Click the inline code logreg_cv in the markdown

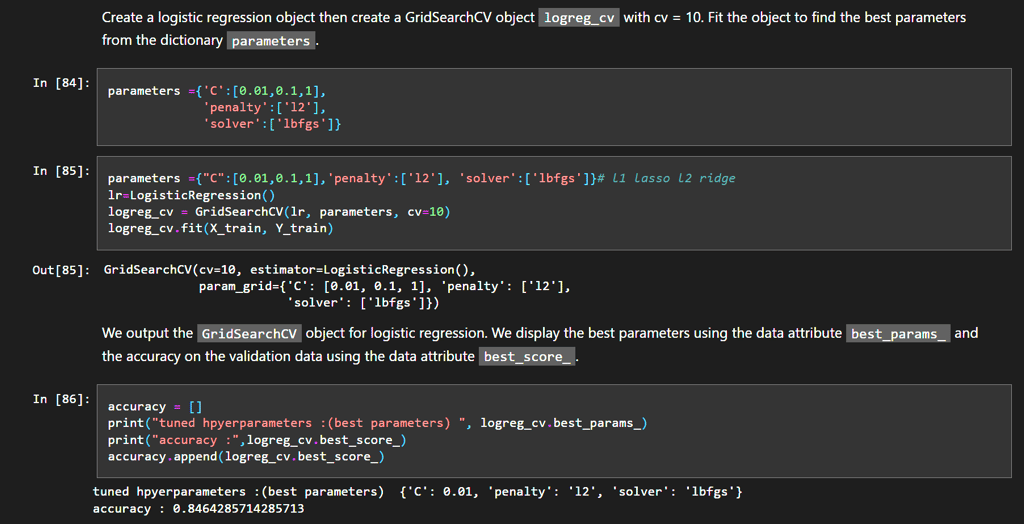(x=579, y=18)
